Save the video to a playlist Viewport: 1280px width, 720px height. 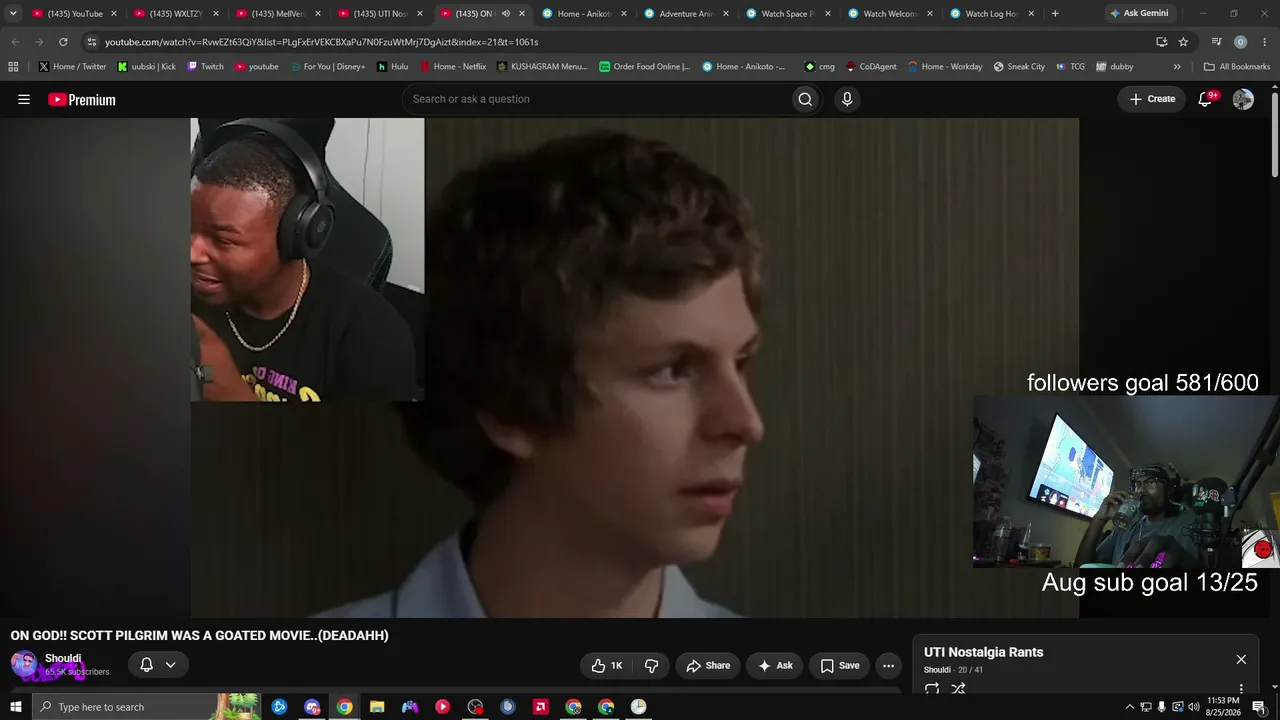coord(840,666)
